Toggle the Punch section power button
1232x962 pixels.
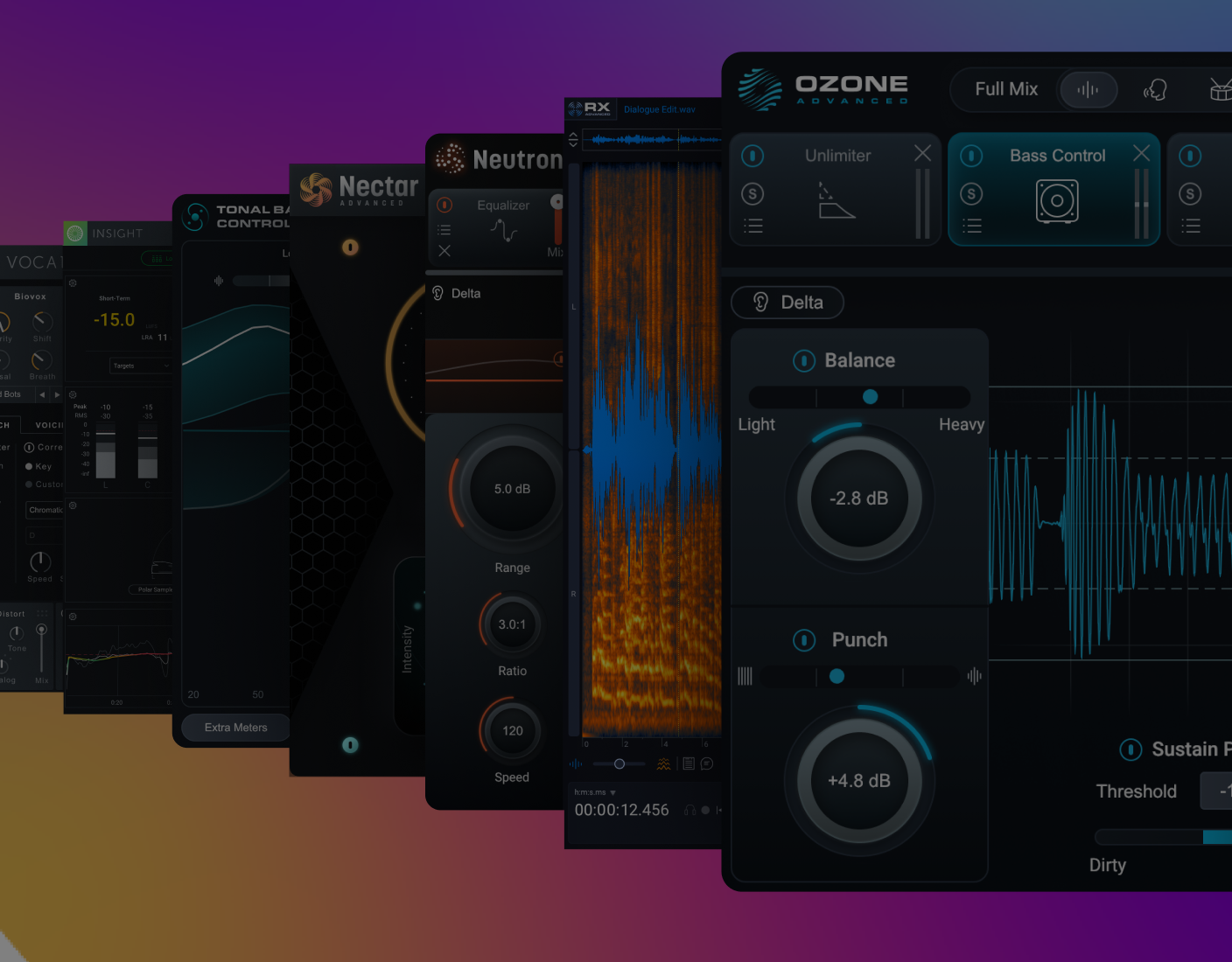804,640
